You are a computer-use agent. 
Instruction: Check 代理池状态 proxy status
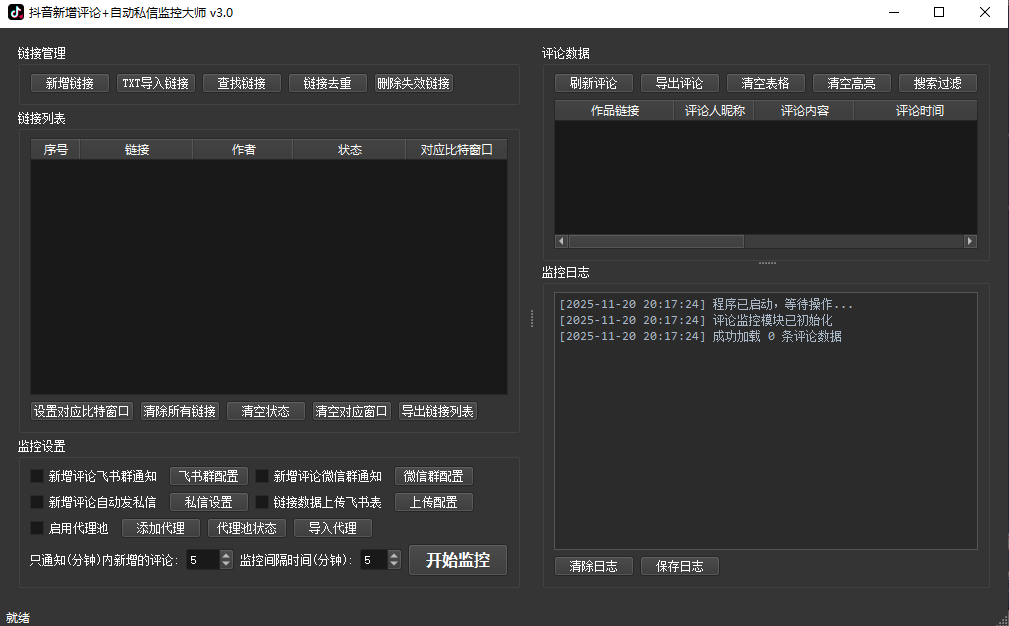(x=246, y=528)
